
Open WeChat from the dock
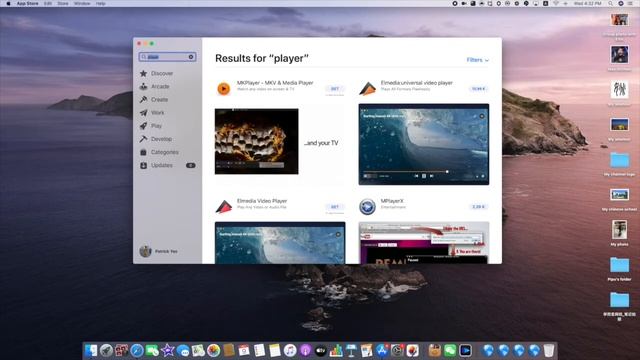[x=450, y=350]
